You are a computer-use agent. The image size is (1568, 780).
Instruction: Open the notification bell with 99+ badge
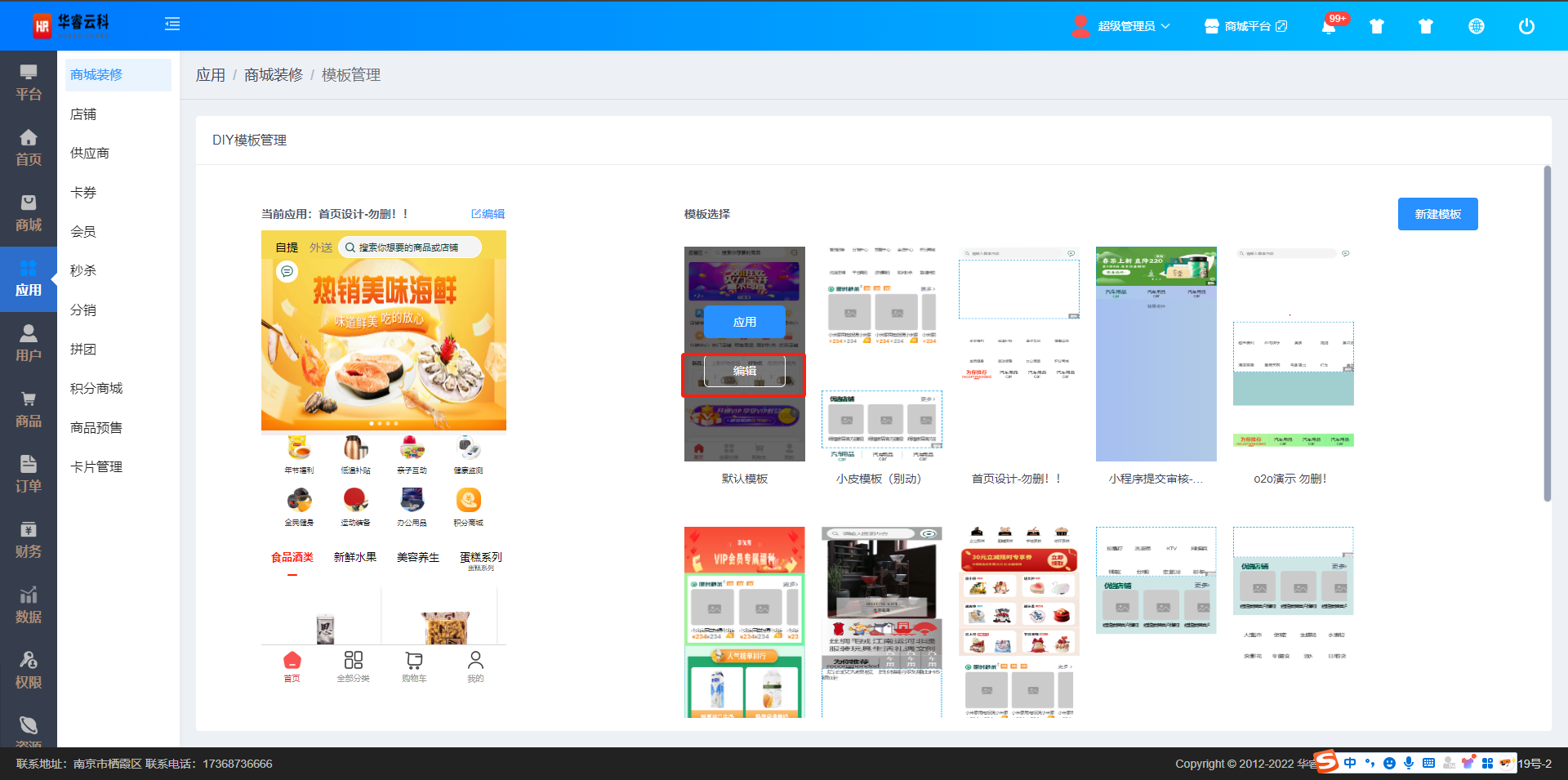tap(1329, 26)
